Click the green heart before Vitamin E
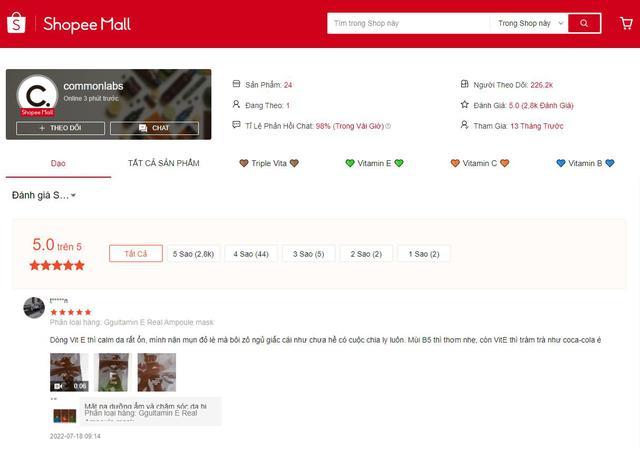Viewport: 640px width, 455px height. click(x=350, y=163)
